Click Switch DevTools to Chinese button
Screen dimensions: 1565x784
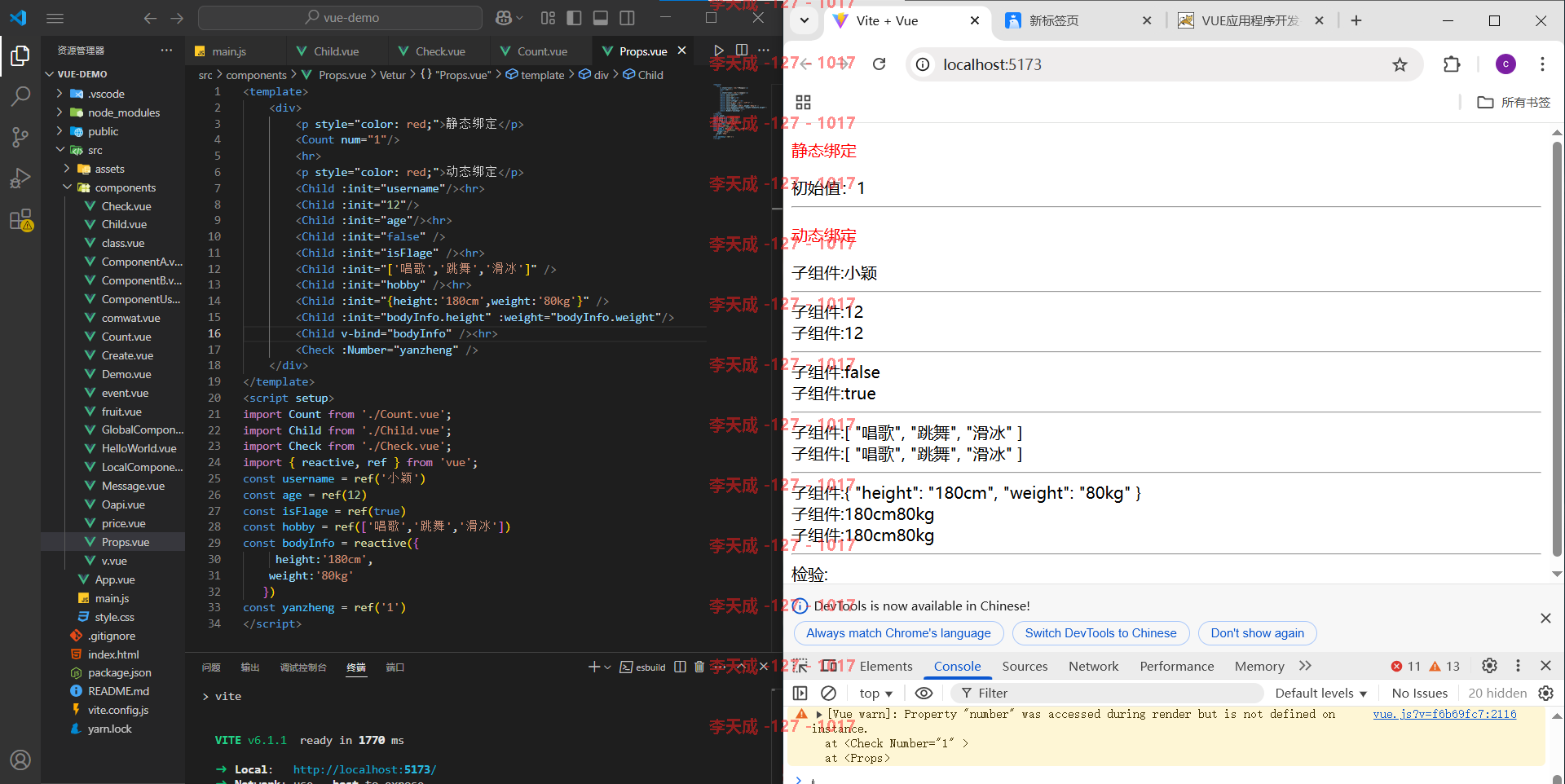(x=1100, y=633)
